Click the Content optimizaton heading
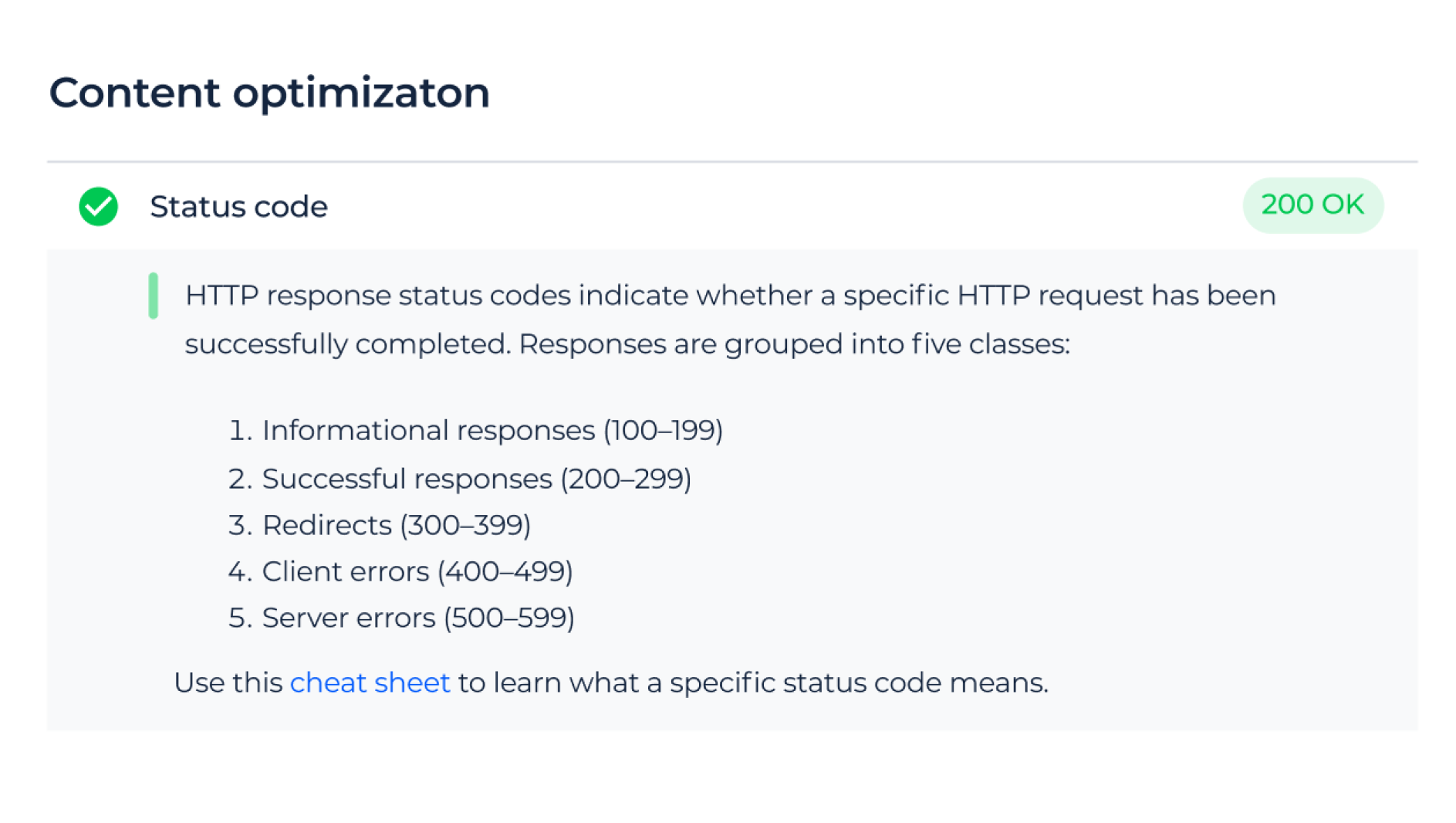 269,93
